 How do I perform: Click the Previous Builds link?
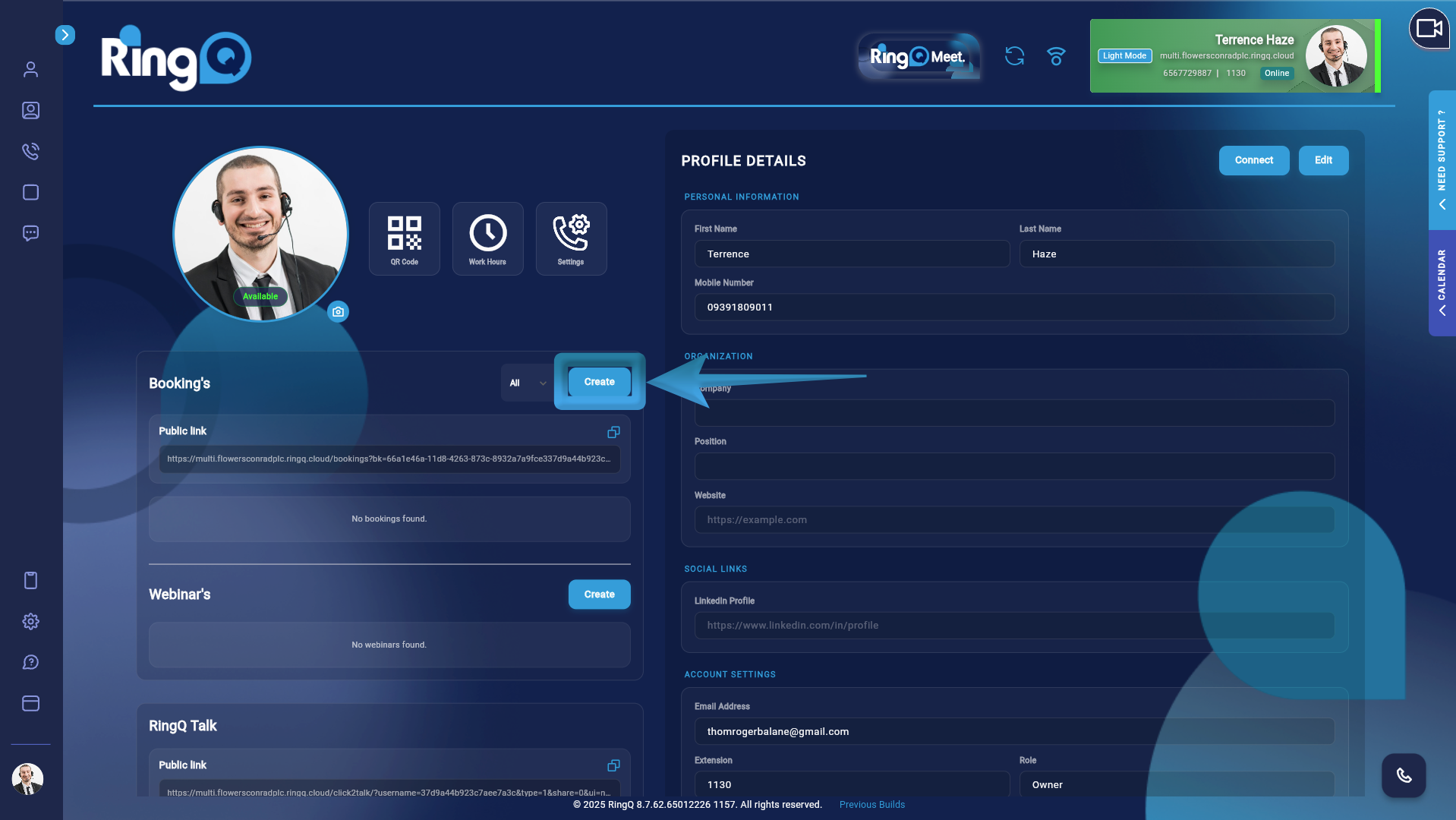(x=871, y=805)
